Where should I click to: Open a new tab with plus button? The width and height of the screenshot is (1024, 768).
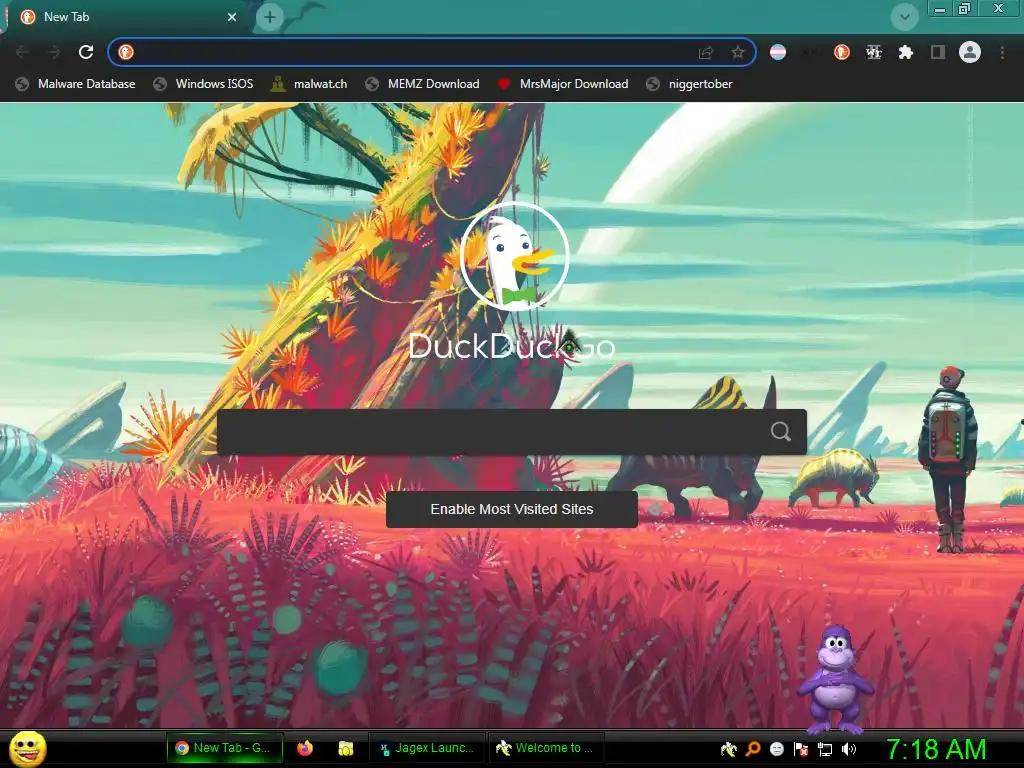(x=270, y=17)
